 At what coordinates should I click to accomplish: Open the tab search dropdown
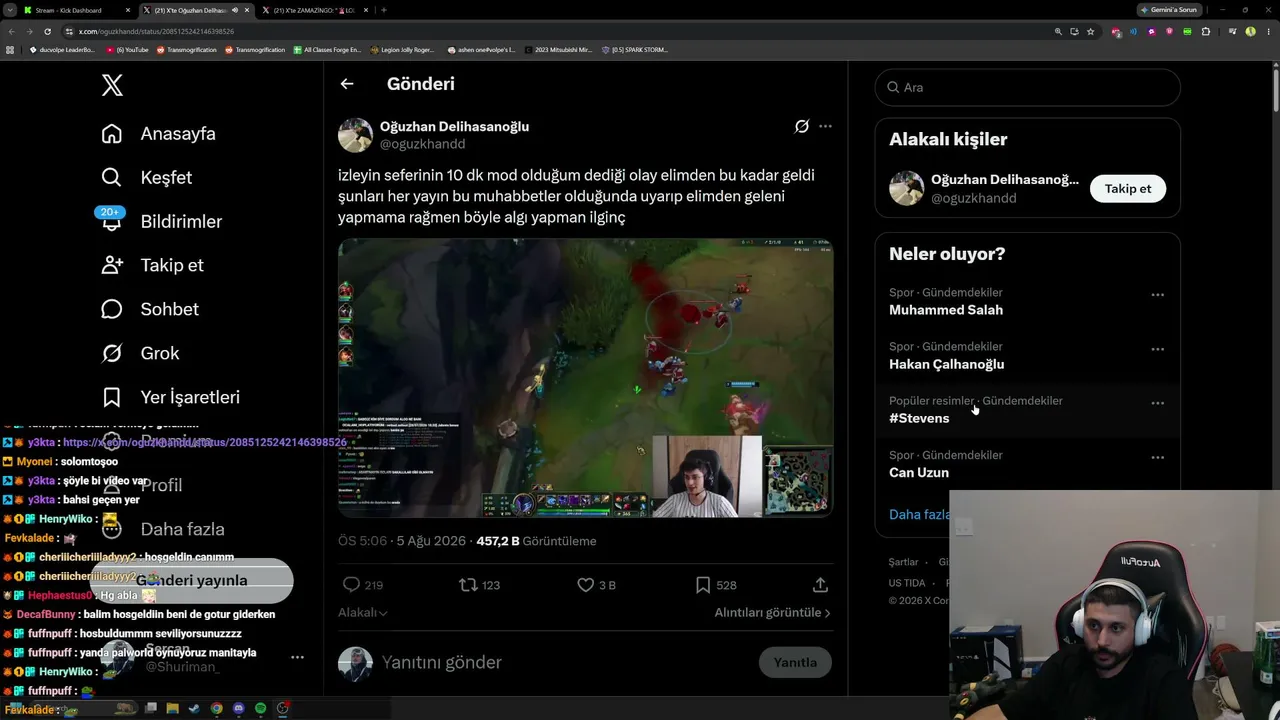click(9, 10)
